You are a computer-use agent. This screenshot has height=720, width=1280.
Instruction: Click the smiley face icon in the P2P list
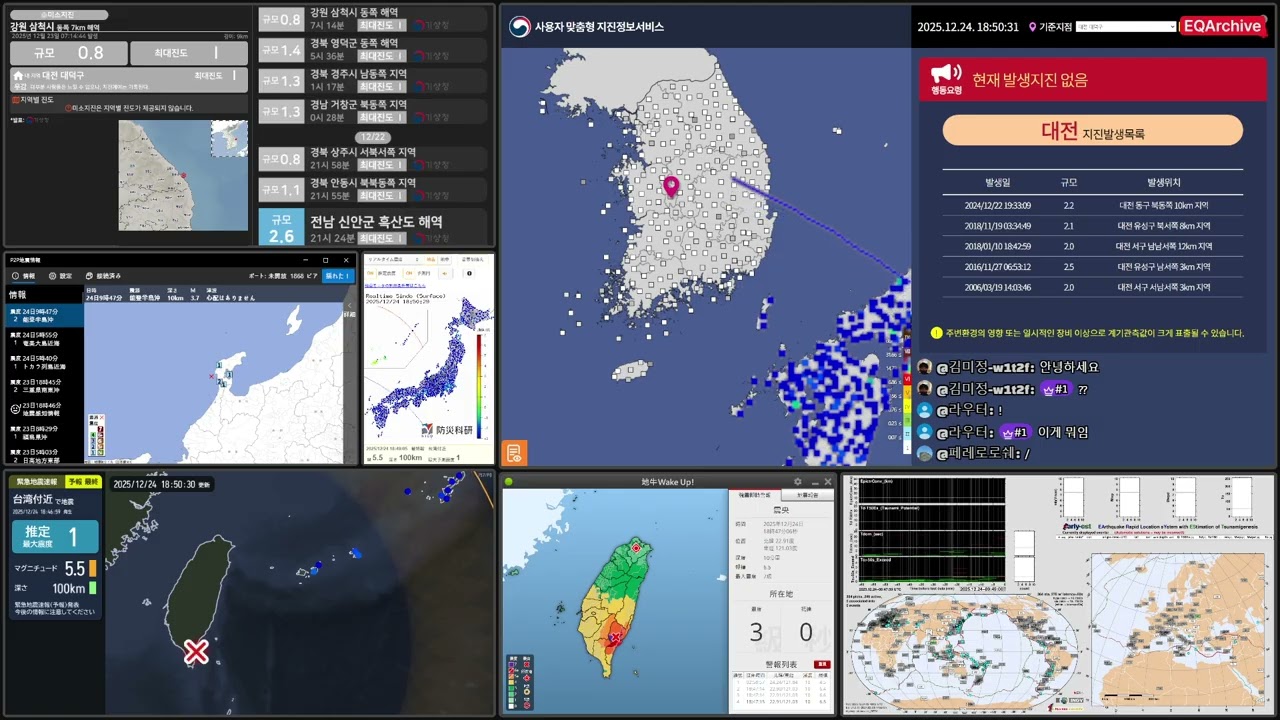click(x=15, y=409)
